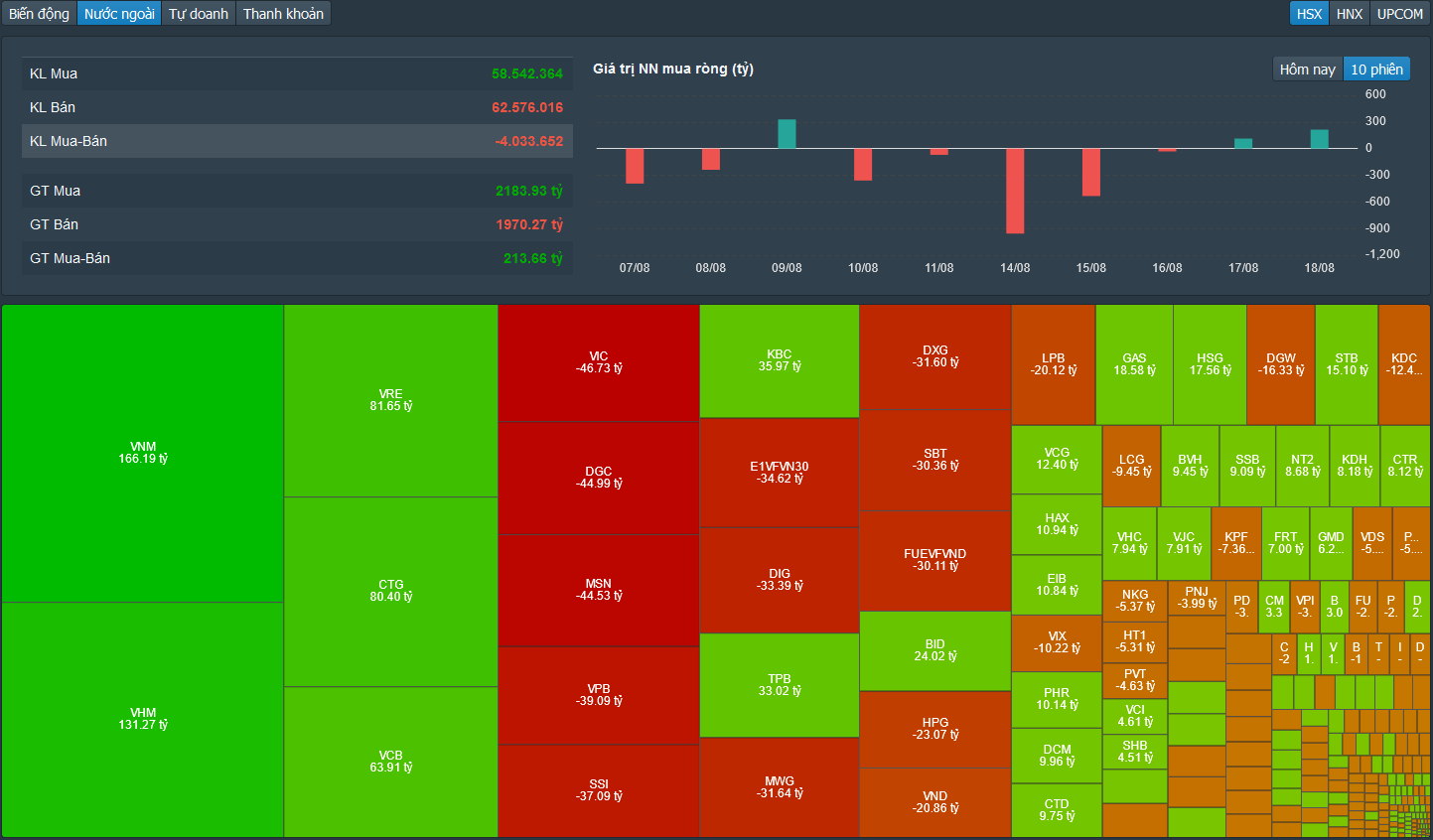Click the VNM tile in the heatmap
The image size is (1433, 840).
tap(143, 453)
